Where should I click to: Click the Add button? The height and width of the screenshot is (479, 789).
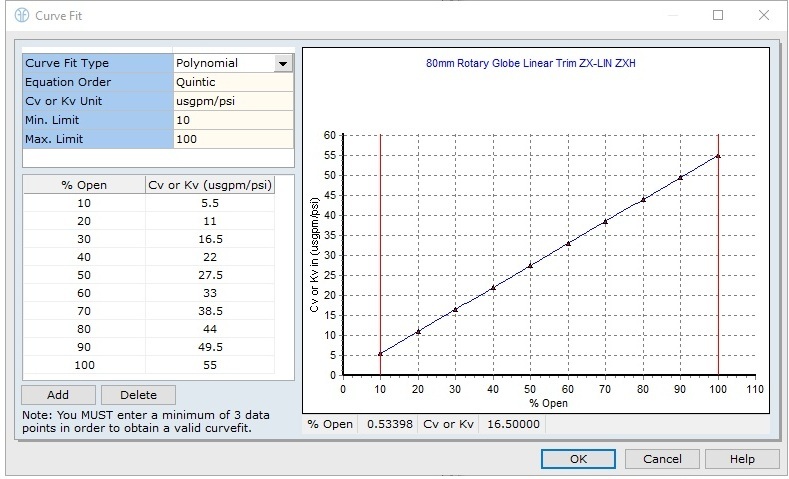coord(58,395)
